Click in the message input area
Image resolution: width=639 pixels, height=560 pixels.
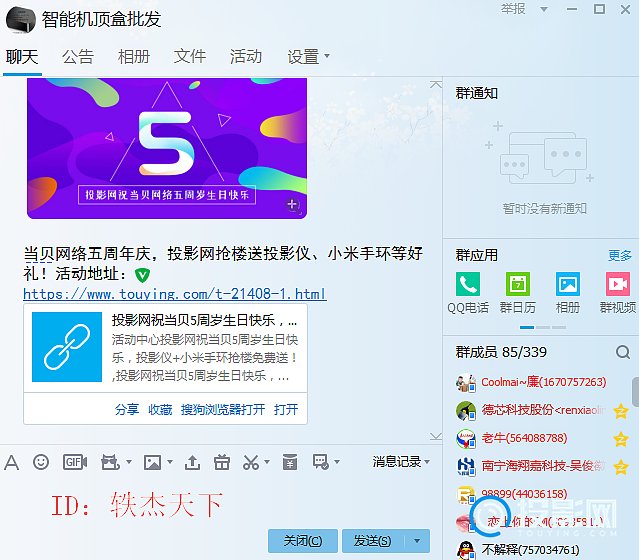[x=220, y=503]
